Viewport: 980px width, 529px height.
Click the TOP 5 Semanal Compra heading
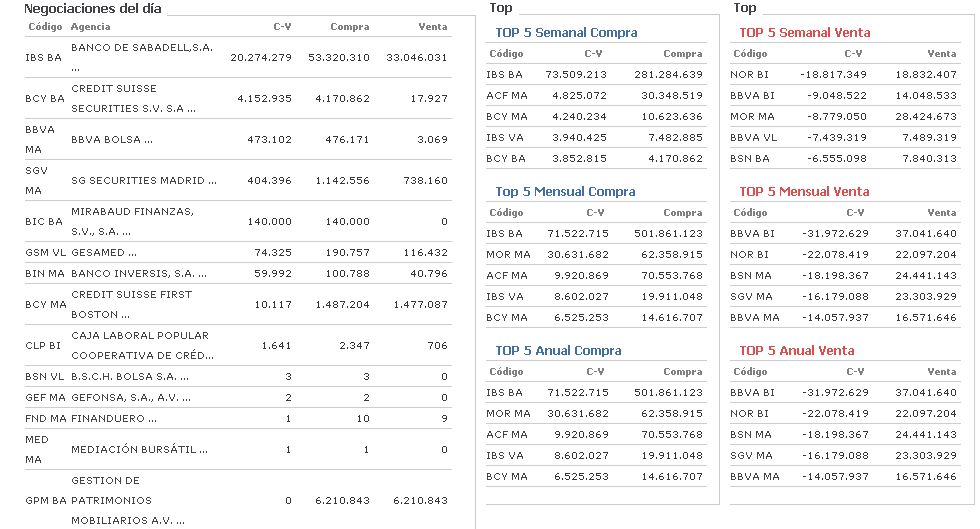pyautogui.click(x=566, y=32)
